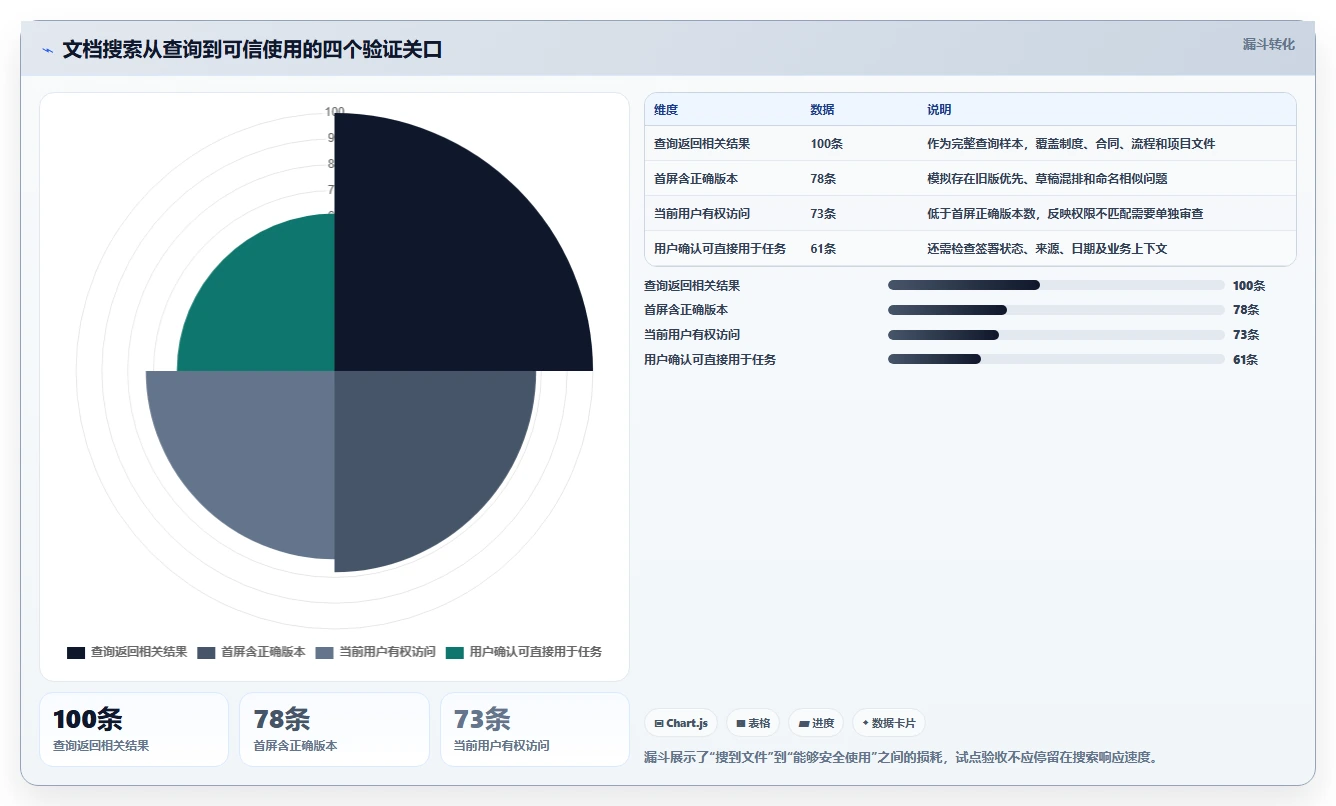This screenshot has height=806, width=1336.
Task: Toggle legend swatch for 用户确认可直接用于任务
Action: tap(455, 652)
